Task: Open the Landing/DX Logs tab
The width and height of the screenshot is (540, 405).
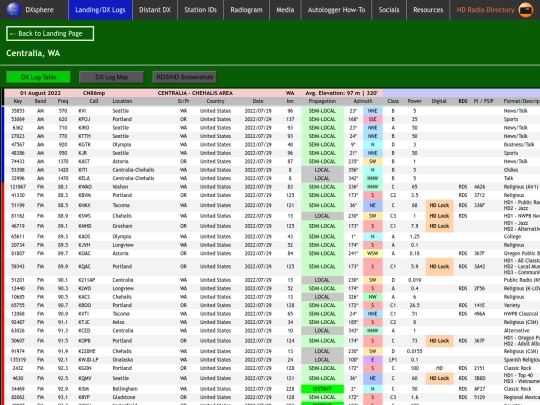Action: click(x=100, y=10)
